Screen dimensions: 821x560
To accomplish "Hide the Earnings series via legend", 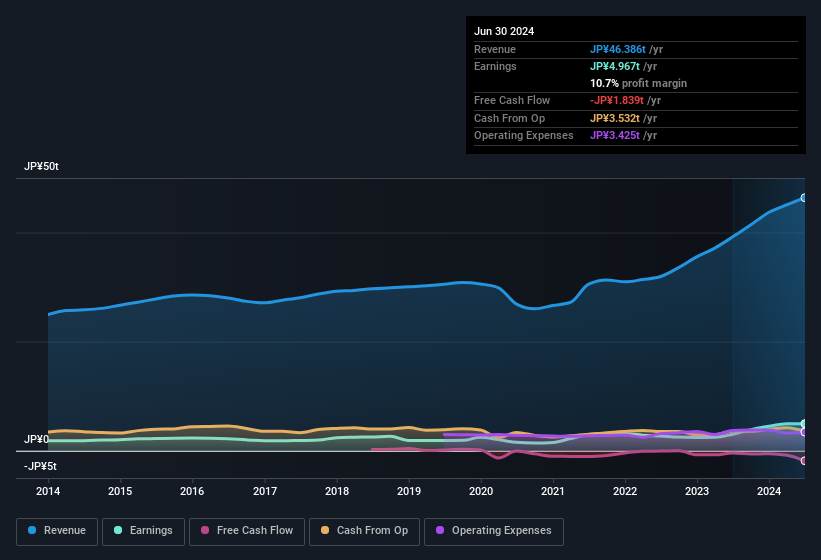I will (x=144, y=531).
